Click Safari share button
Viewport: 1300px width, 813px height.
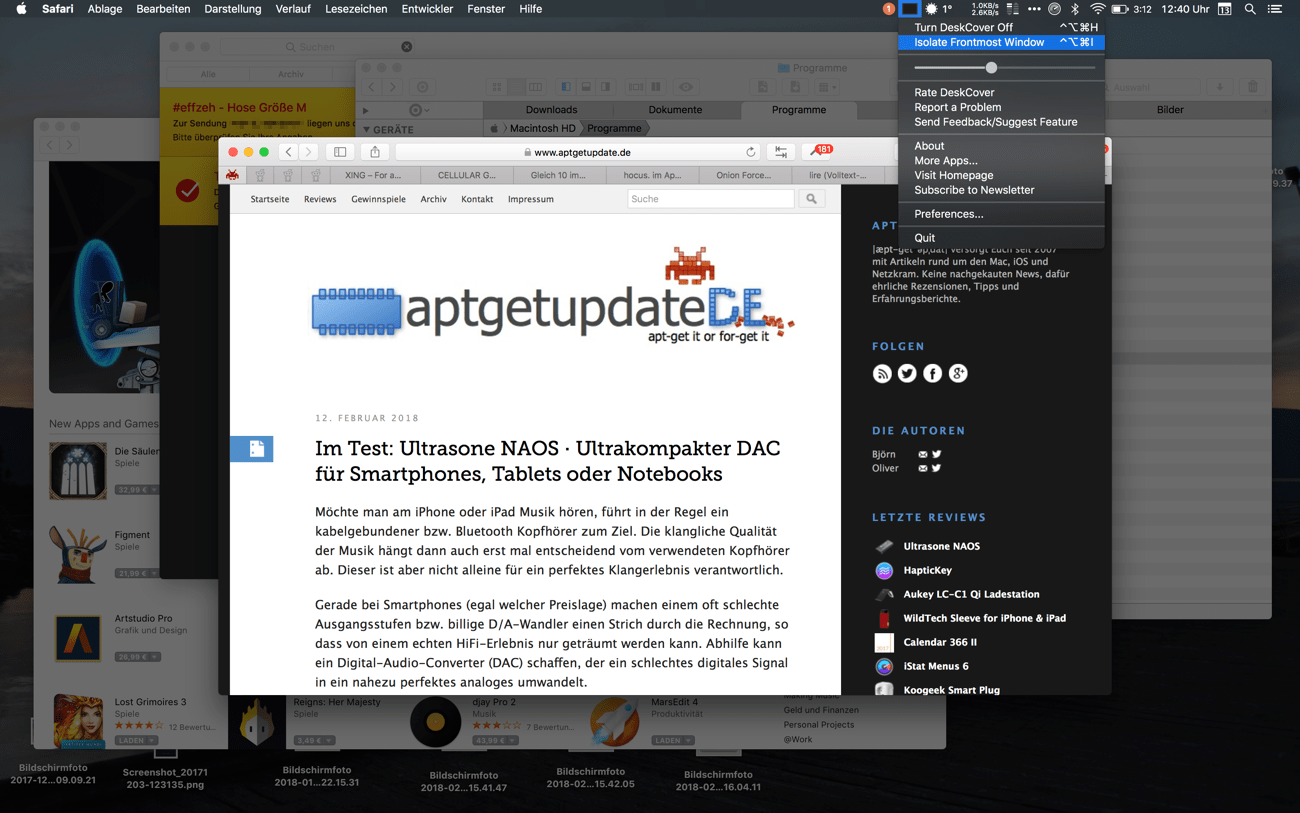(375, 152)
